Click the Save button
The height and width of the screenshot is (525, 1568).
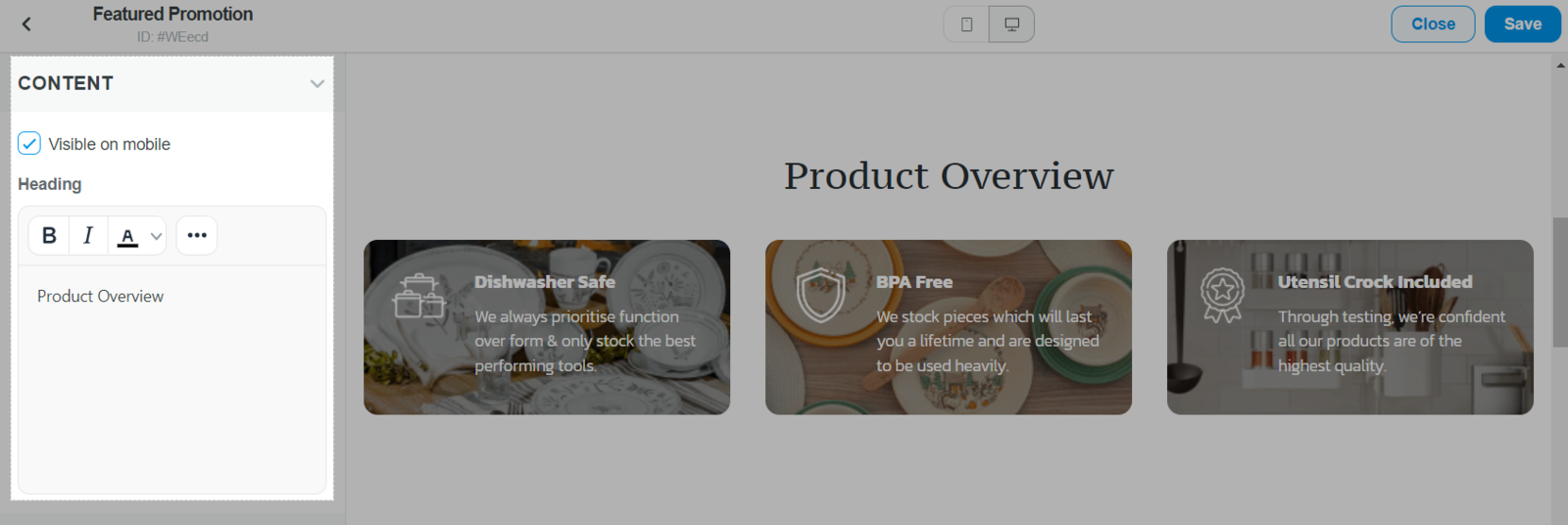click(1522, 24)
